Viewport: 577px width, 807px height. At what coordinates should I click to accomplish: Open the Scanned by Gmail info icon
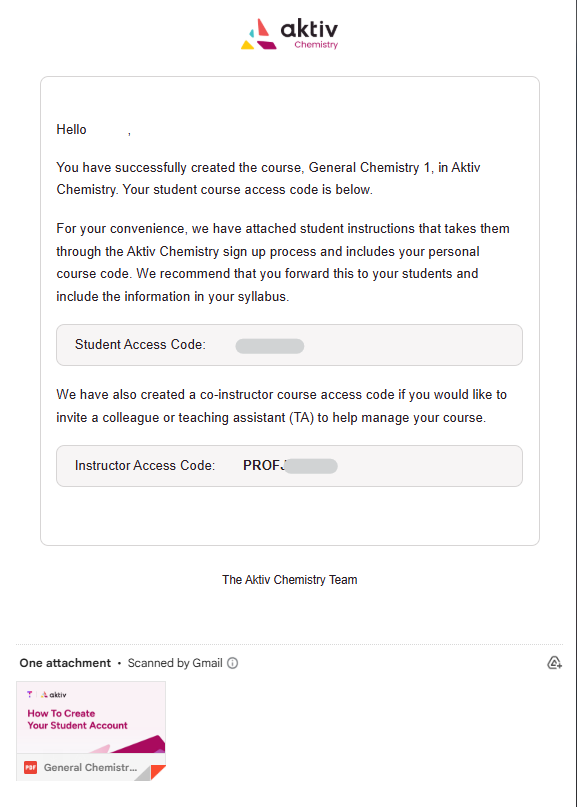pos(233,663)
